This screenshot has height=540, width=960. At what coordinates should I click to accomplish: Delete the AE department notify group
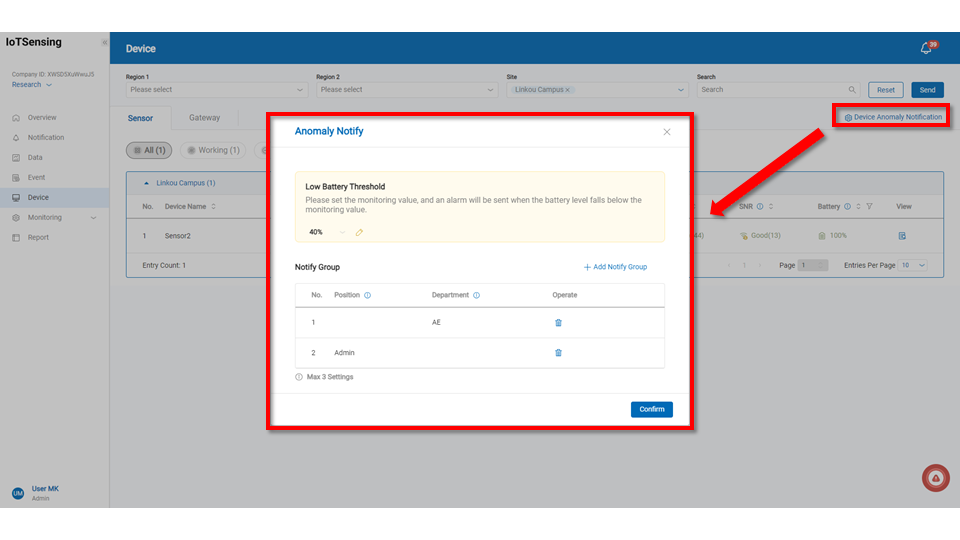coord(558,323)
